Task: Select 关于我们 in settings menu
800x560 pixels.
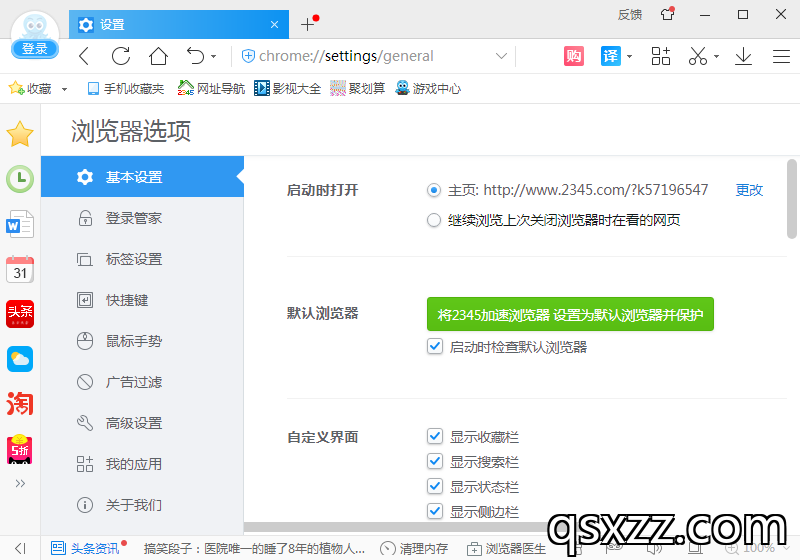Action: coord(142,505)
